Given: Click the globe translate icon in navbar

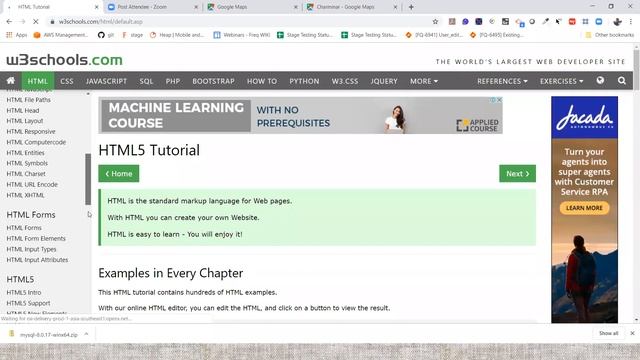Looking at the screenshot, I should pyautogui.click(x=600, y=80).
